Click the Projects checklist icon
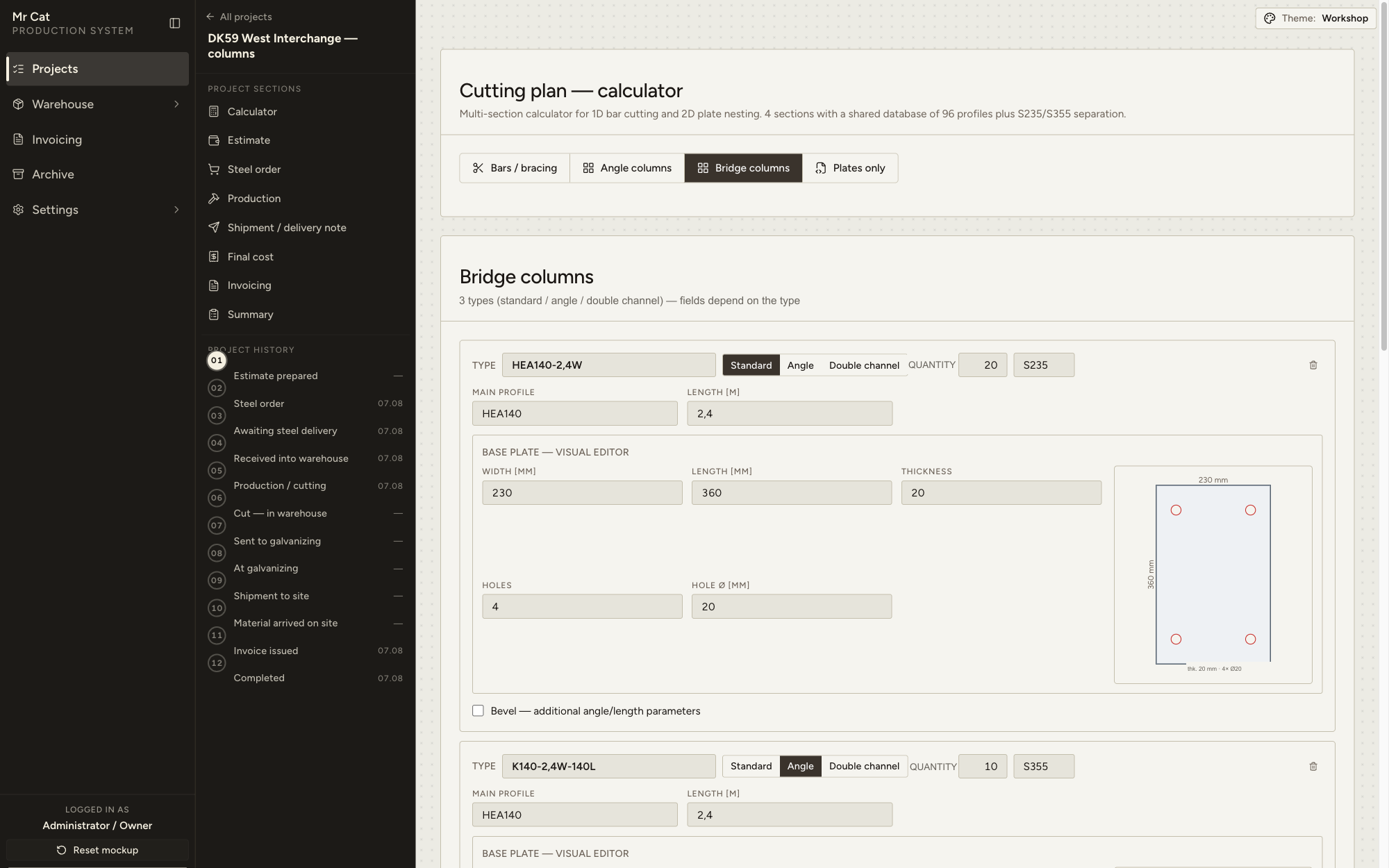Screen dimensions: 1389x868 [19, 69]
